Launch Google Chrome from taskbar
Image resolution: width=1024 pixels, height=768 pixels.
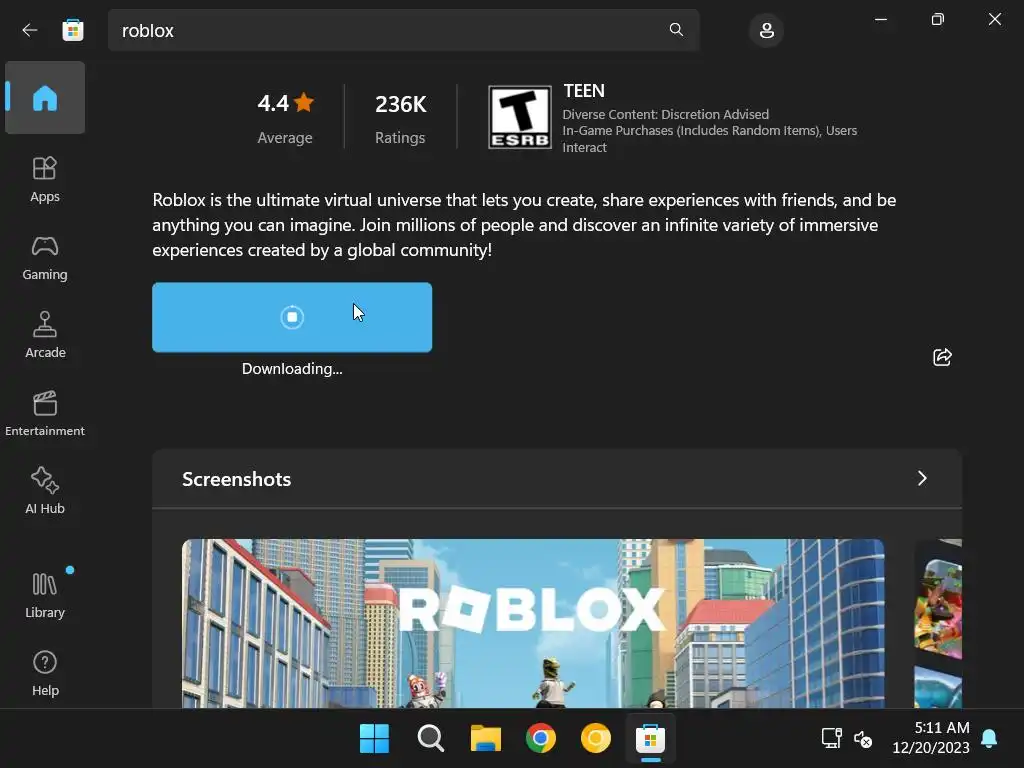pos(541,739)
